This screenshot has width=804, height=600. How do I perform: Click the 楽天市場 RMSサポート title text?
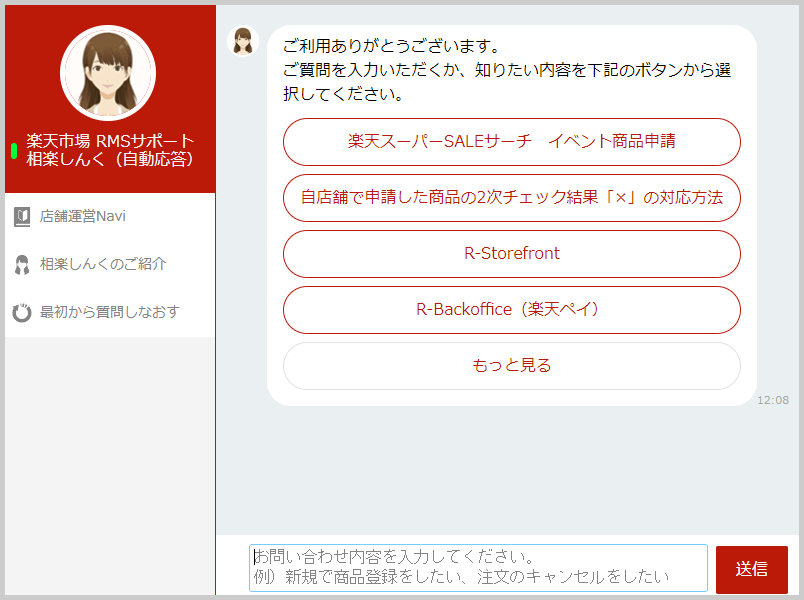(110, 141)
